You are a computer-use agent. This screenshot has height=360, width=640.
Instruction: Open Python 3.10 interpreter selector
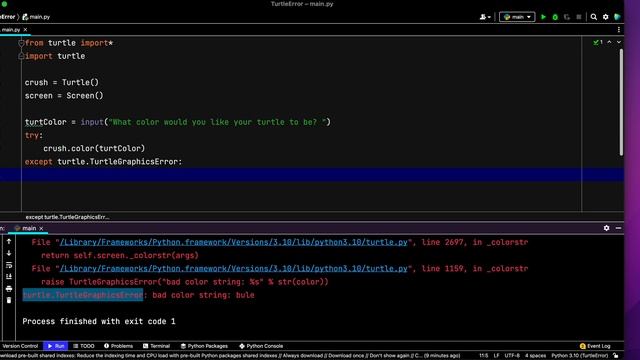tap(580, 356)
